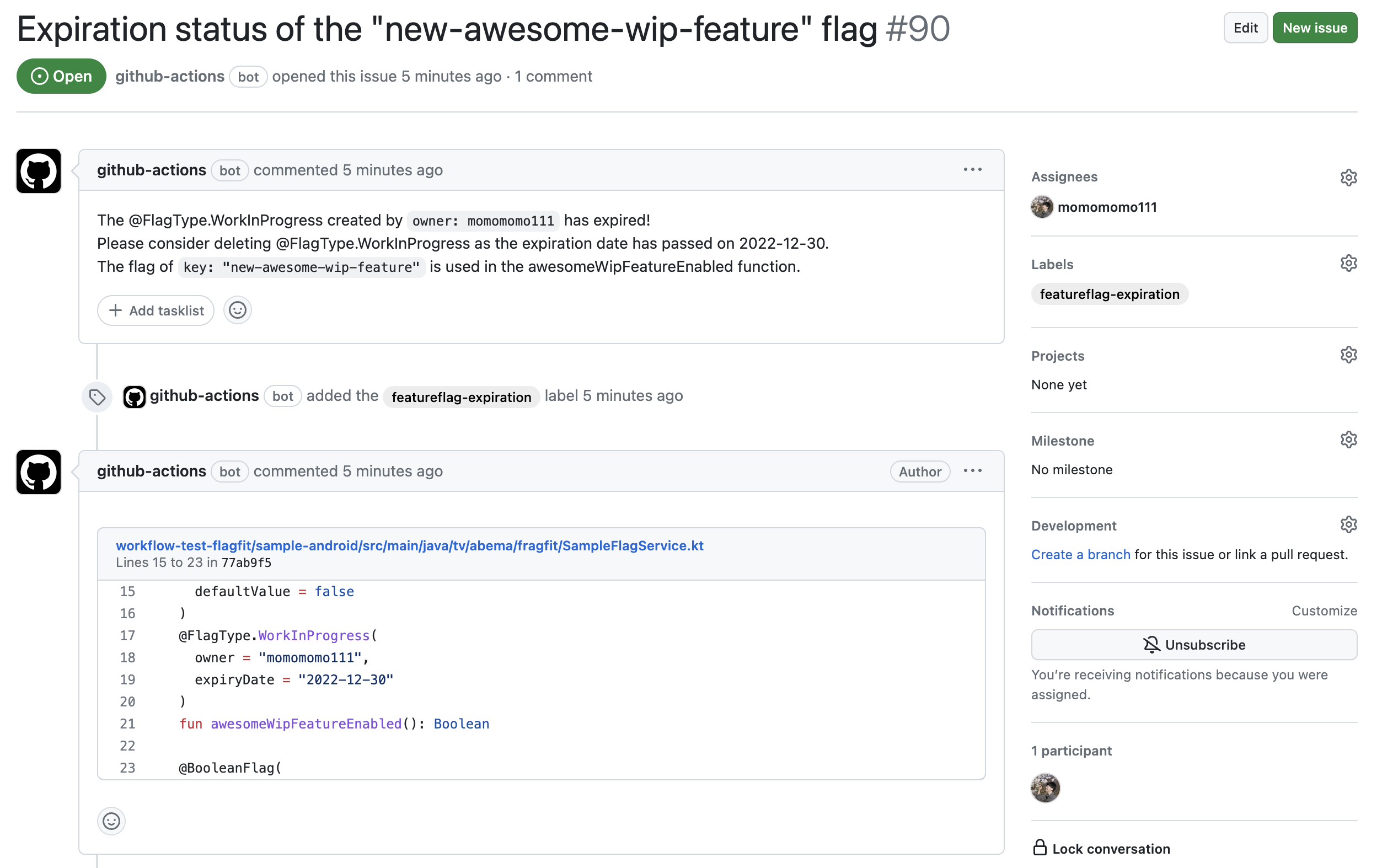Open assignee momomomo111 profile link
Screen dimensions: 1382x868
point(1107,207)
